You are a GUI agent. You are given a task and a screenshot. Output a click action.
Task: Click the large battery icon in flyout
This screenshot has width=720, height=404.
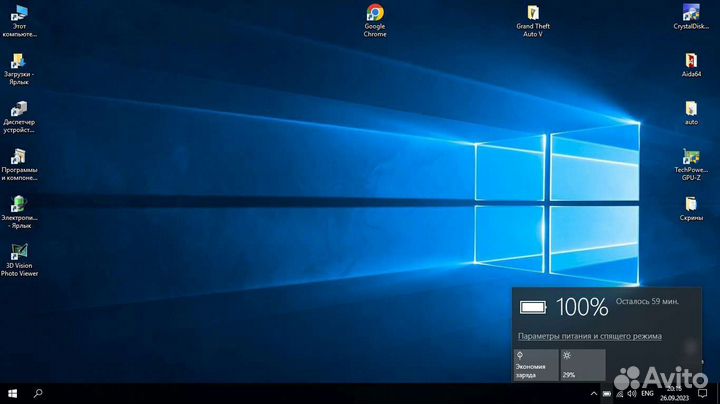pos(533,307)
